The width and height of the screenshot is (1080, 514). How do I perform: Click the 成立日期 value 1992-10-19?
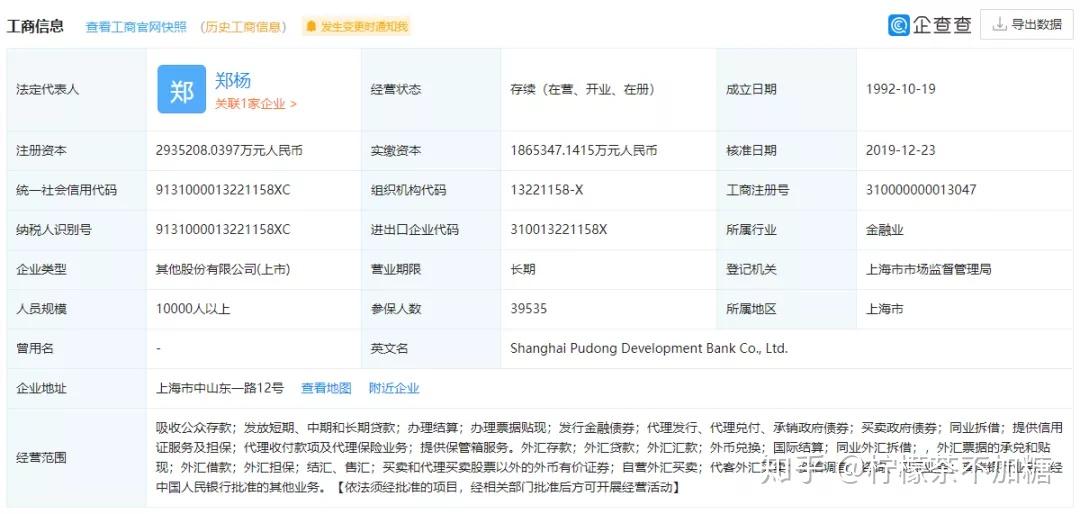tap(901, 90)
